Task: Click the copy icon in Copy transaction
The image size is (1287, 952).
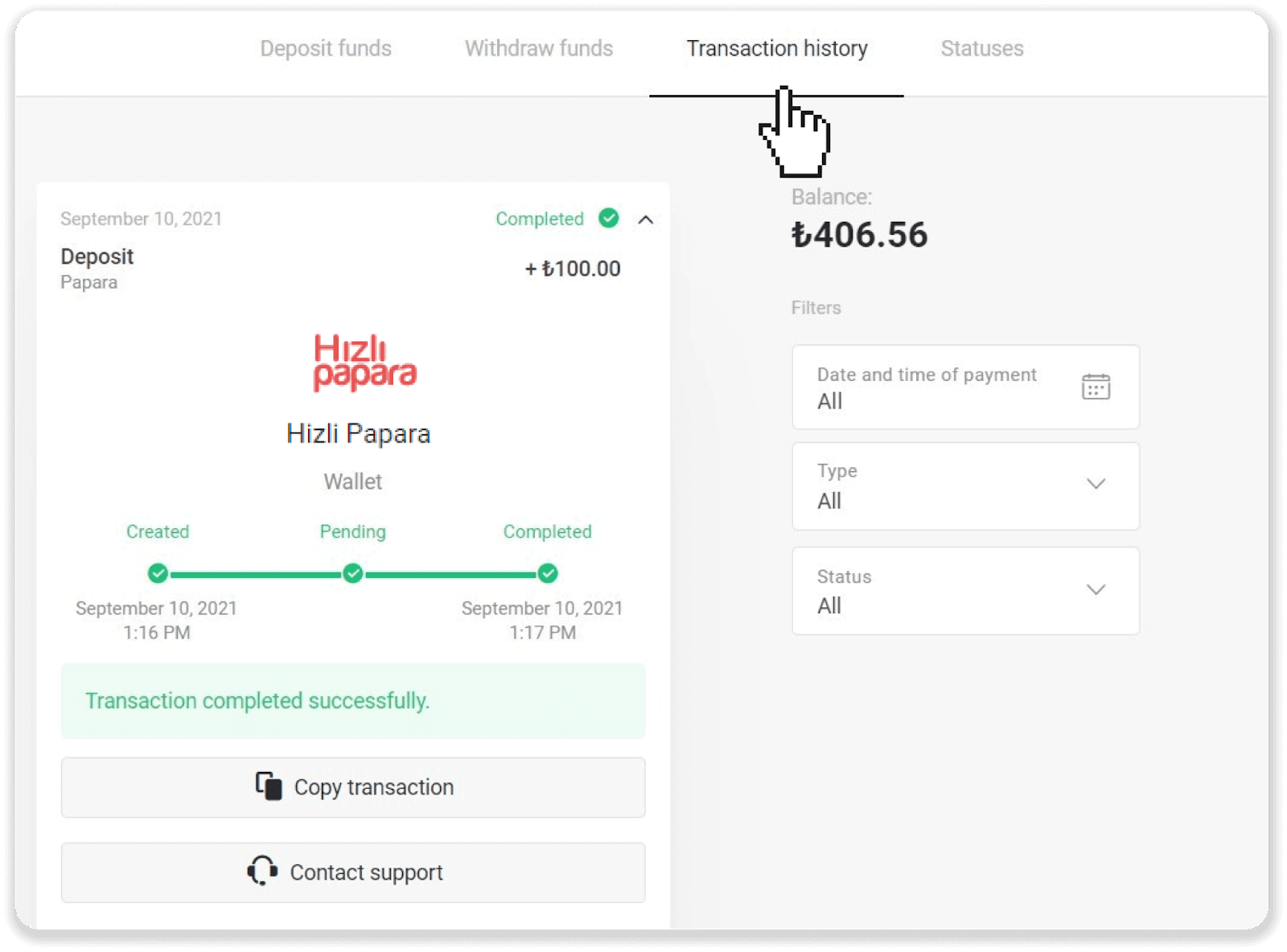Action: click(x=269, y=786)
